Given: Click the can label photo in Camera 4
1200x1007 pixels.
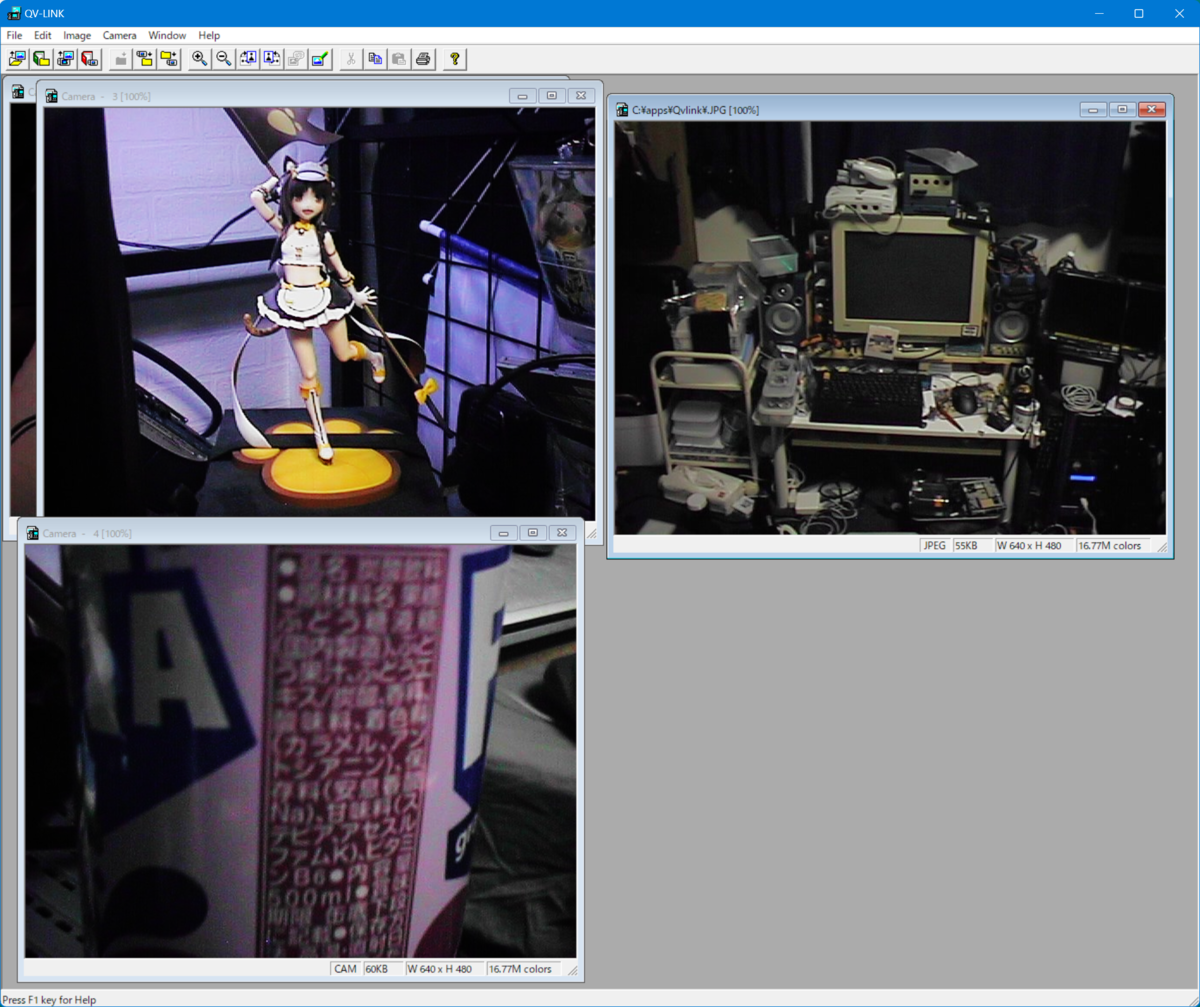Looking at the screenshot, I should (300, 751).
